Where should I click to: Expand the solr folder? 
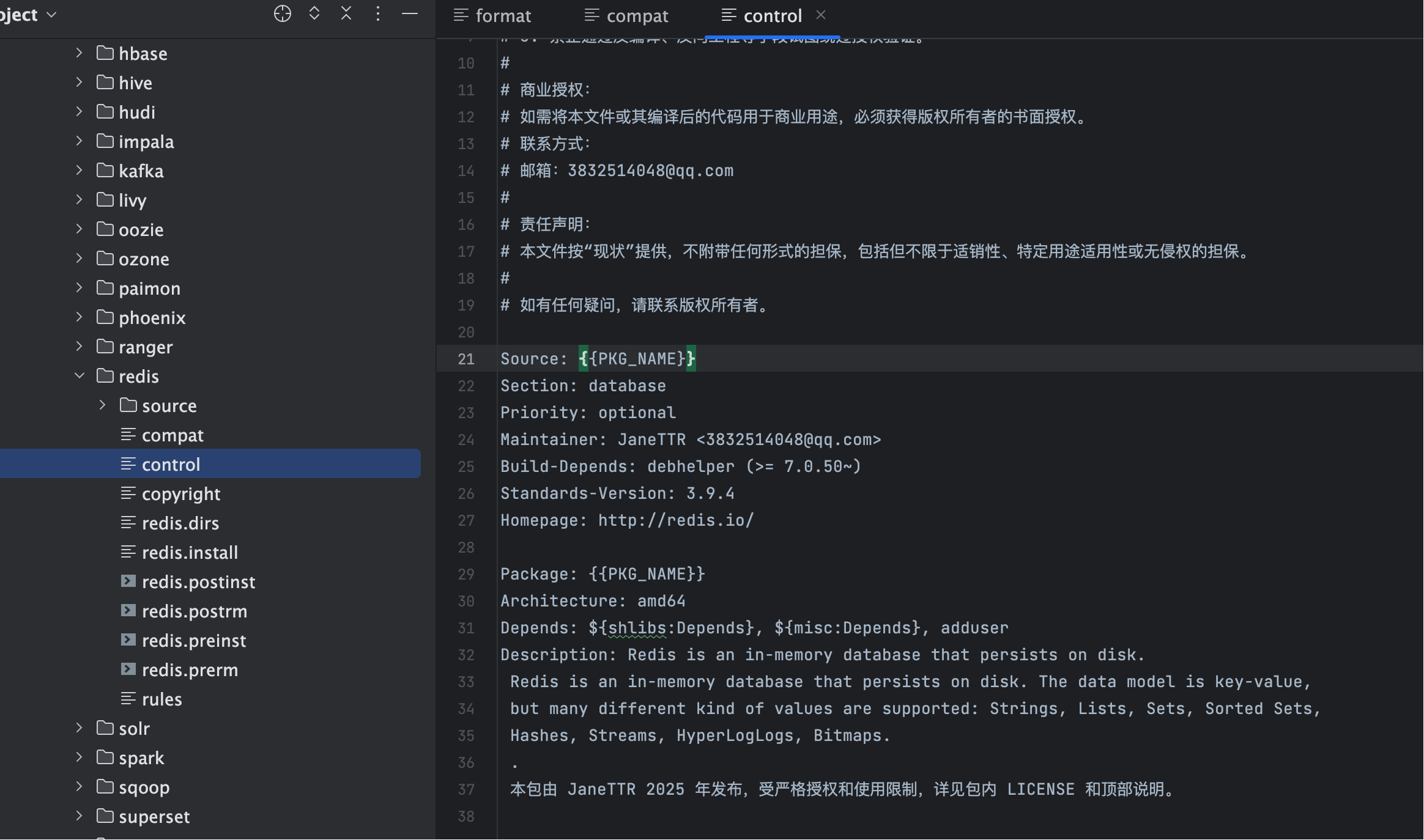[x=79, y=728]
